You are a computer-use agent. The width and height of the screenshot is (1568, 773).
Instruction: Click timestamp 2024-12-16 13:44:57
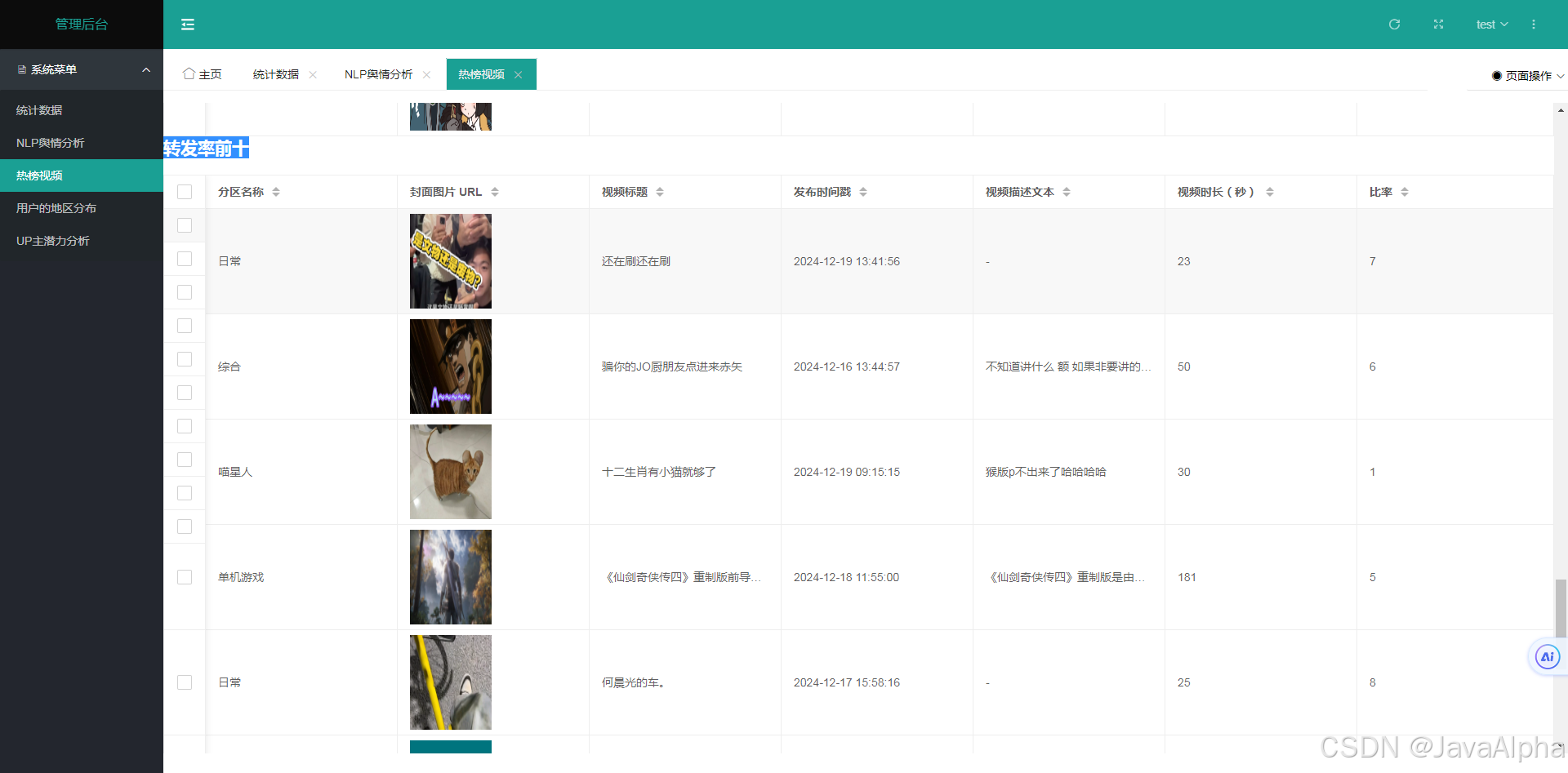tap(847, 367)
